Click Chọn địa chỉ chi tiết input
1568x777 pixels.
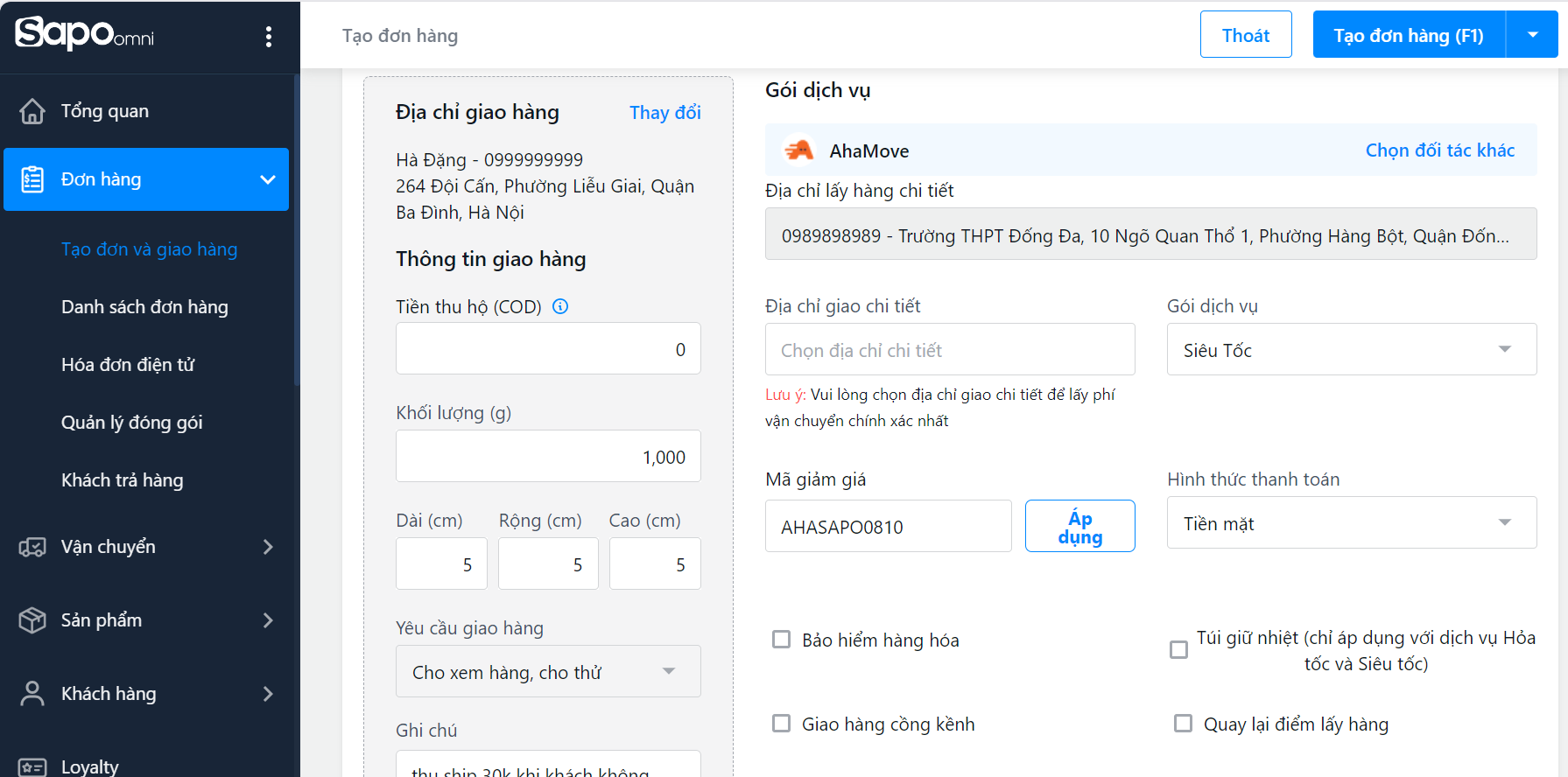point(950,349)
